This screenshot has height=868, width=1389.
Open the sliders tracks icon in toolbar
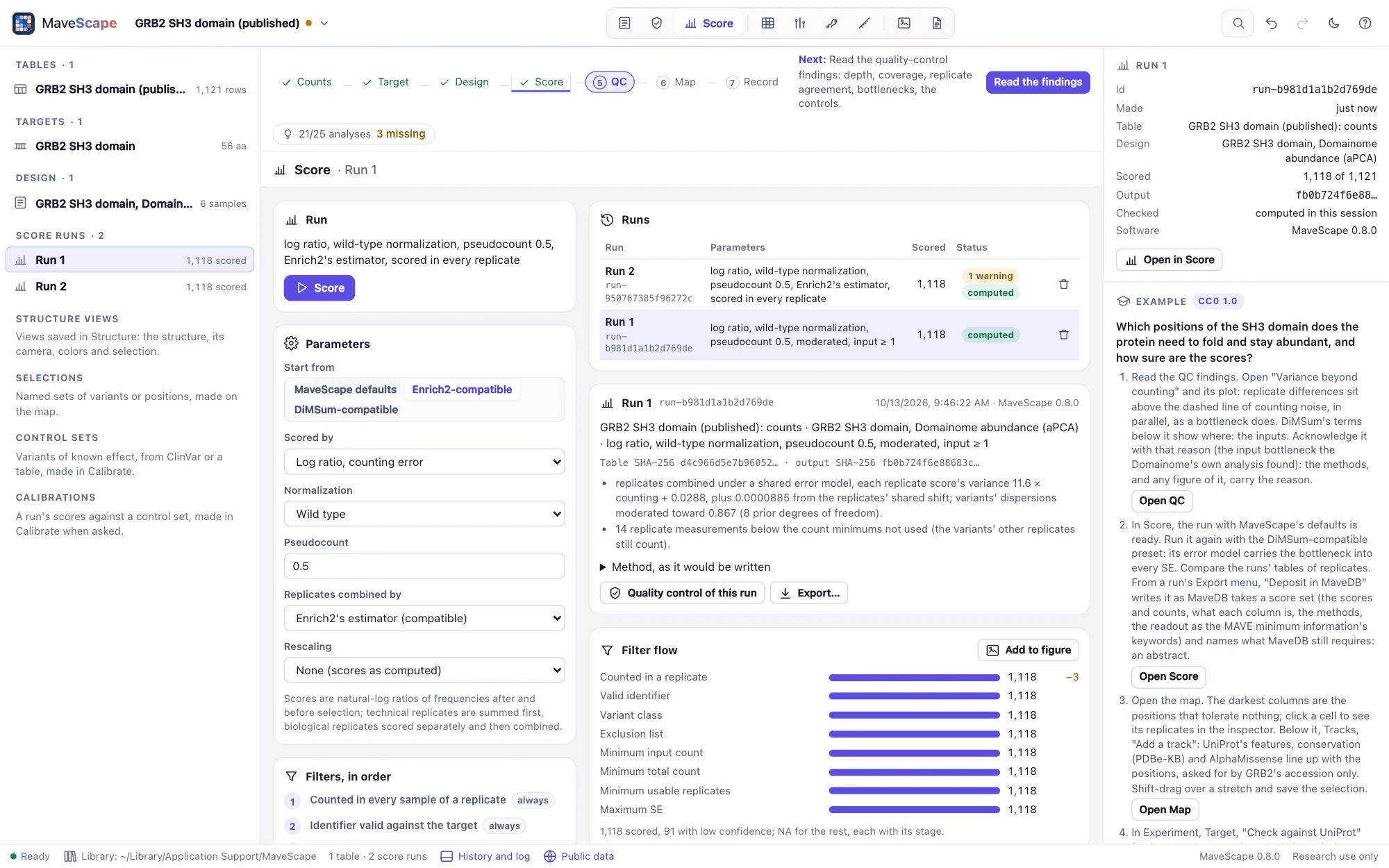point(799,23)
